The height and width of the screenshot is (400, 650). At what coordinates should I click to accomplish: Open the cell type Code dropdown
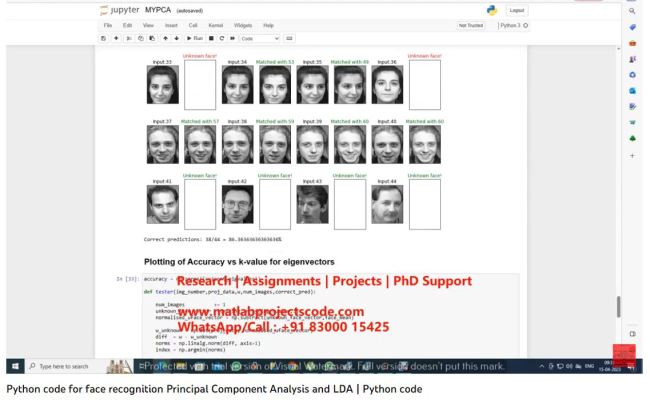point(260,39)
